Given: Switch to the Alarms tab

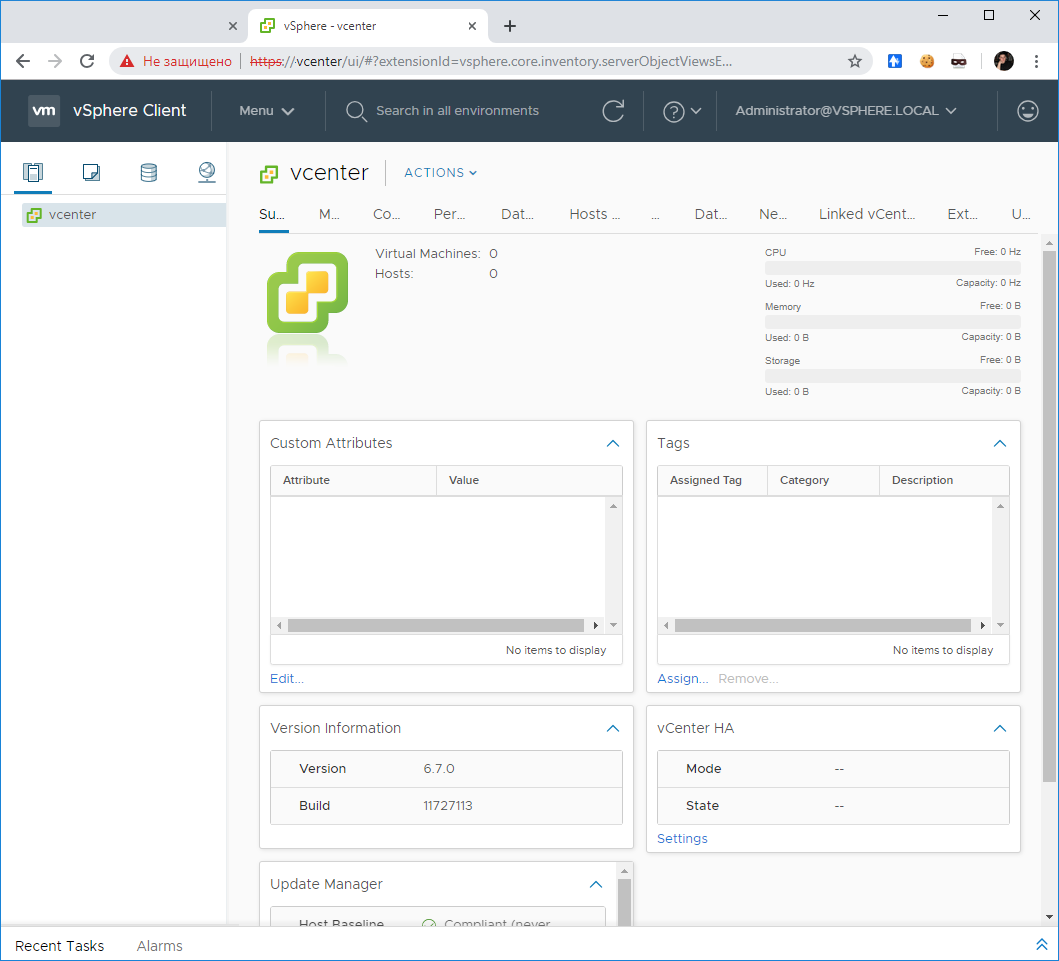Looking at the screenshot, I should click(x=159, y=946).
